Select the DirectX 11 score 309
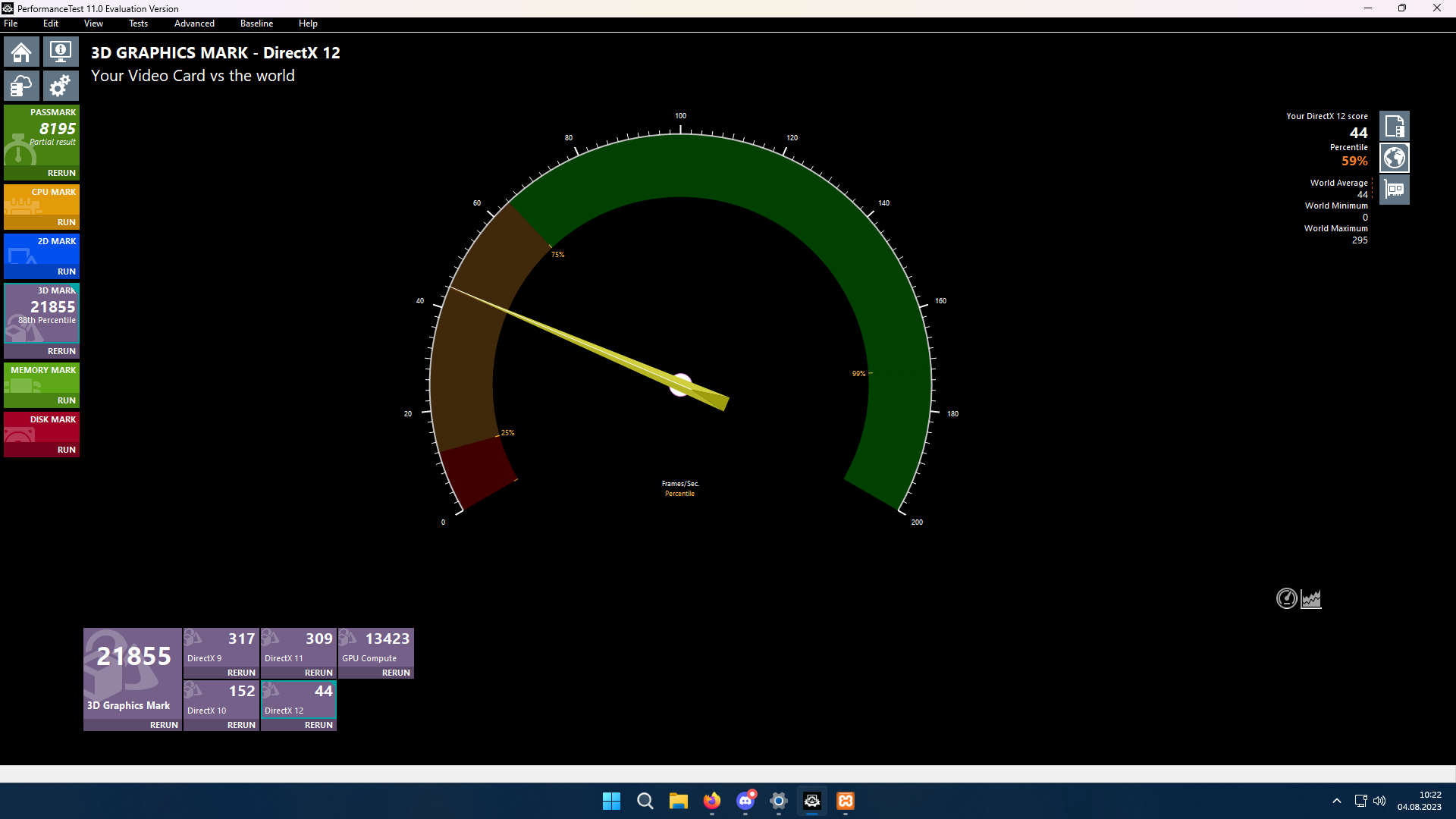 point(319,639)
